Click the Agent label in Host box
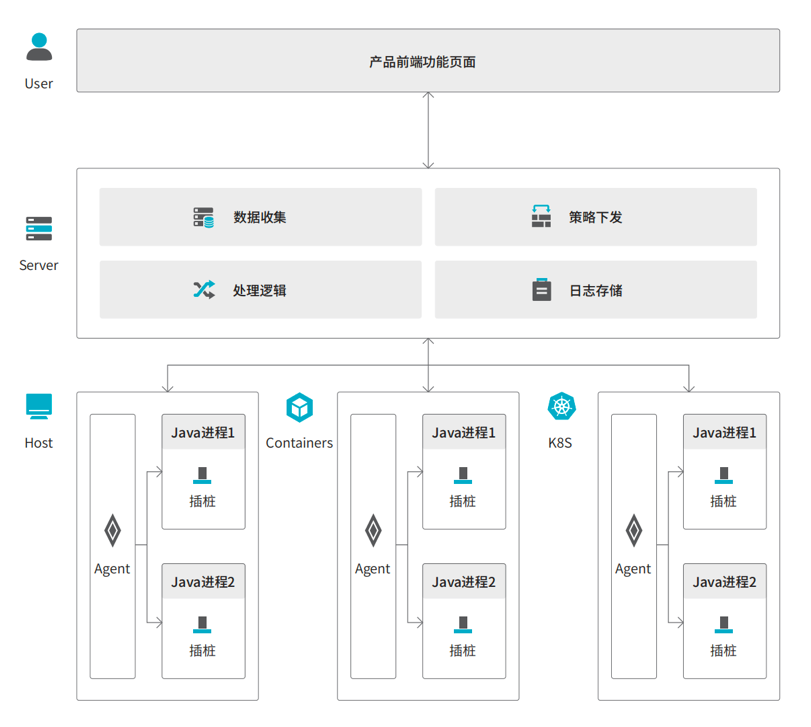 coord(112,569)
